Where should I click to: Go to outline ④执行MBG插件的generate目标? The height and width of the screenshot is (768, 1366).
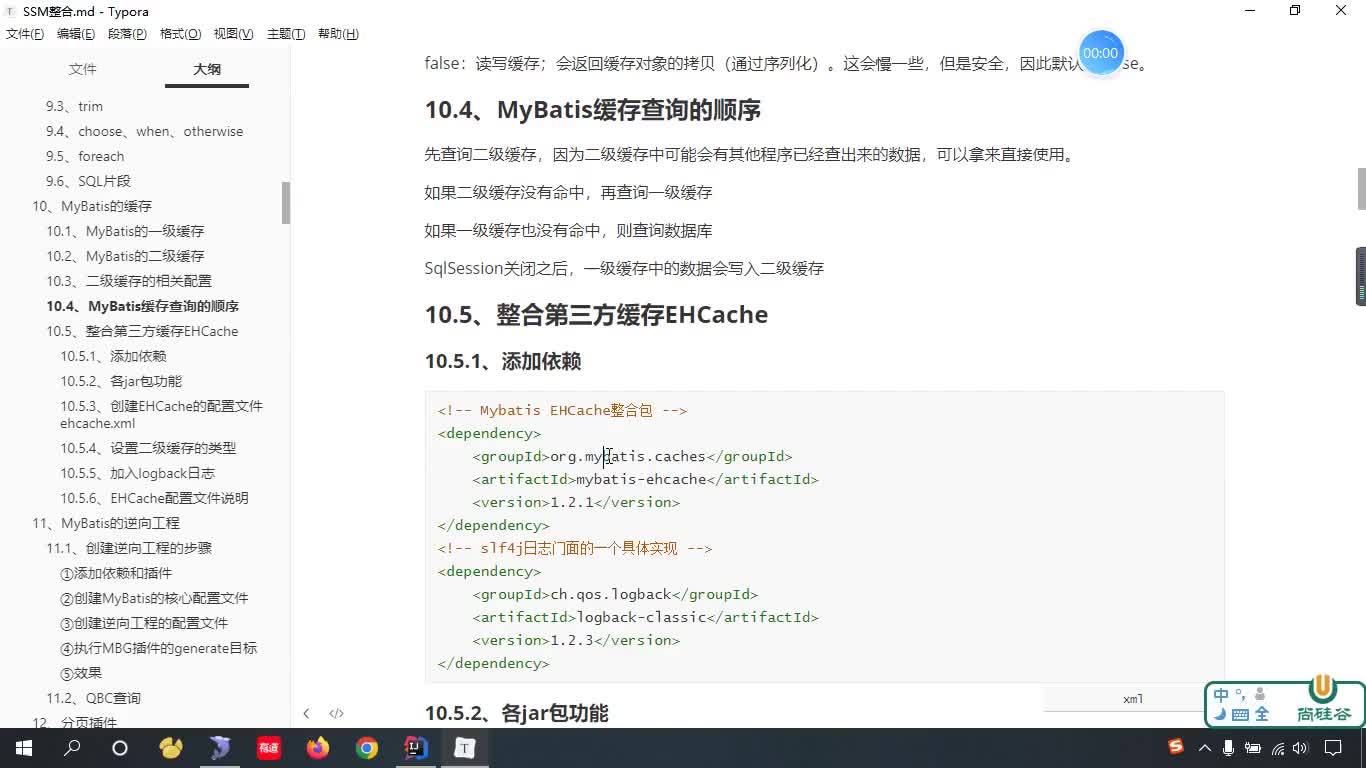point(158,648)
